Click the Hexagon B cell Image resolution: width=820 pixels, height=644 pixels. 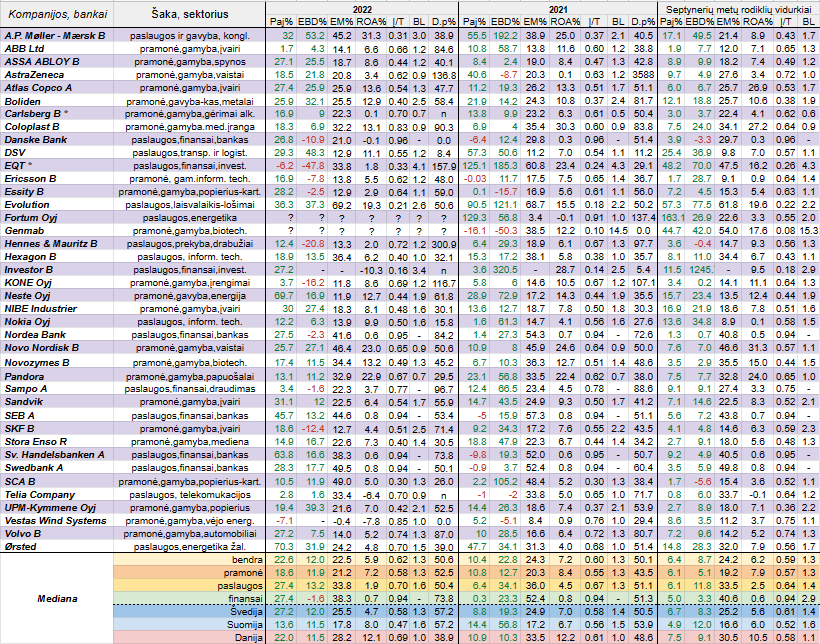pyautogui.click(x=57, y=257)
